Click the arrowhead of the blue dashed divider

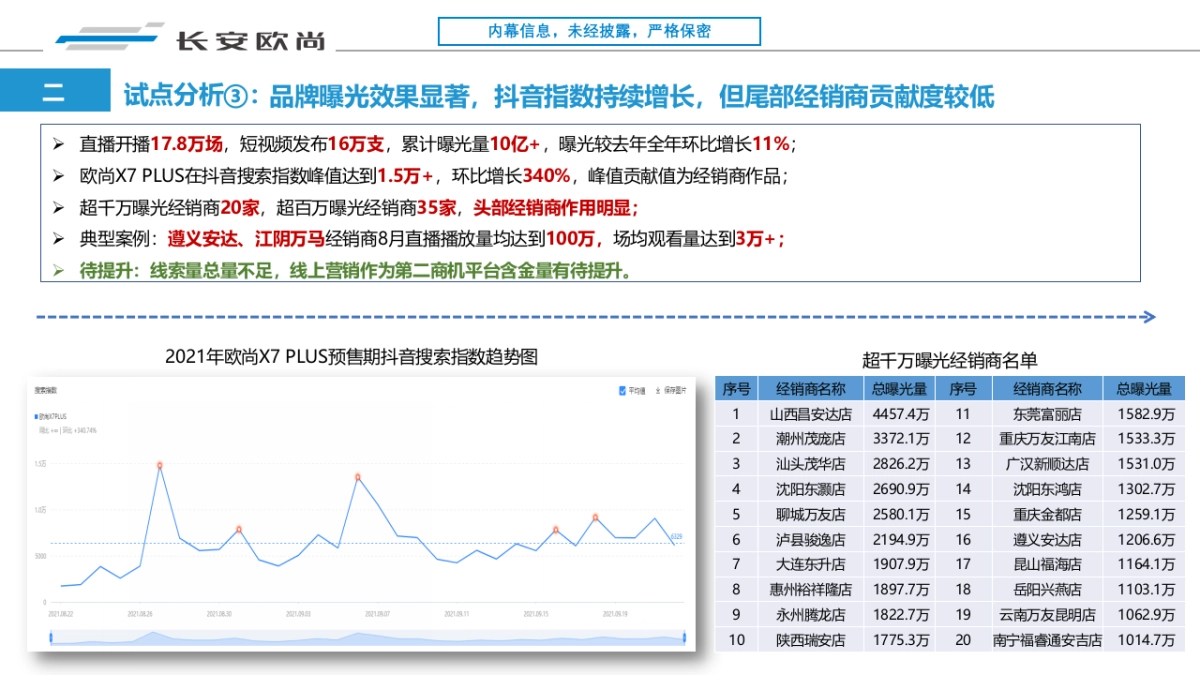(x=1148, y=315)
